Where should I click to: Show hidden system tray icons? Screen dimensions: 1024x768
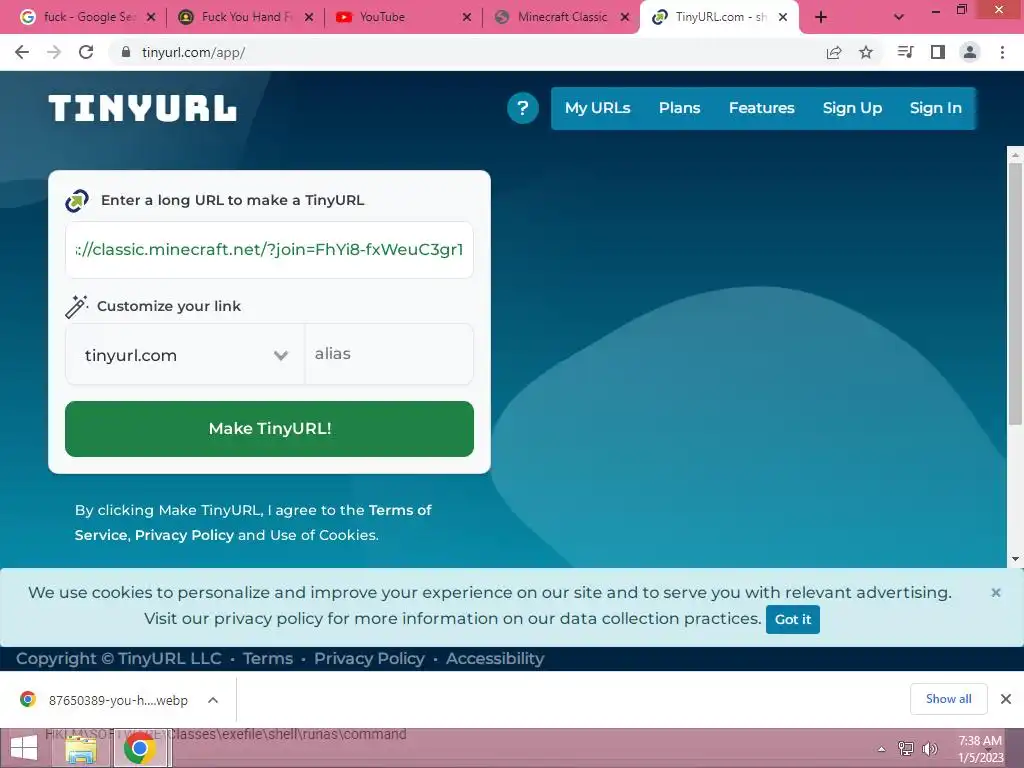pos(881,749)
